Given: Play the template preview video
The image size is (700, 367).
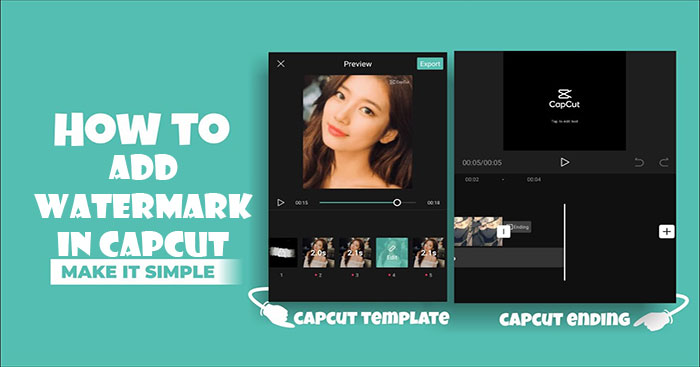Looking at the screenshot, I should 280,203.
